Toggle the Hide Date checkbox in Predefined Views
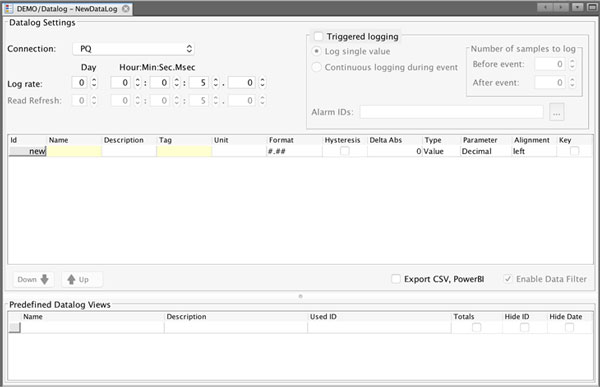The width and height of the screenshot is (600, 387). 569,327
